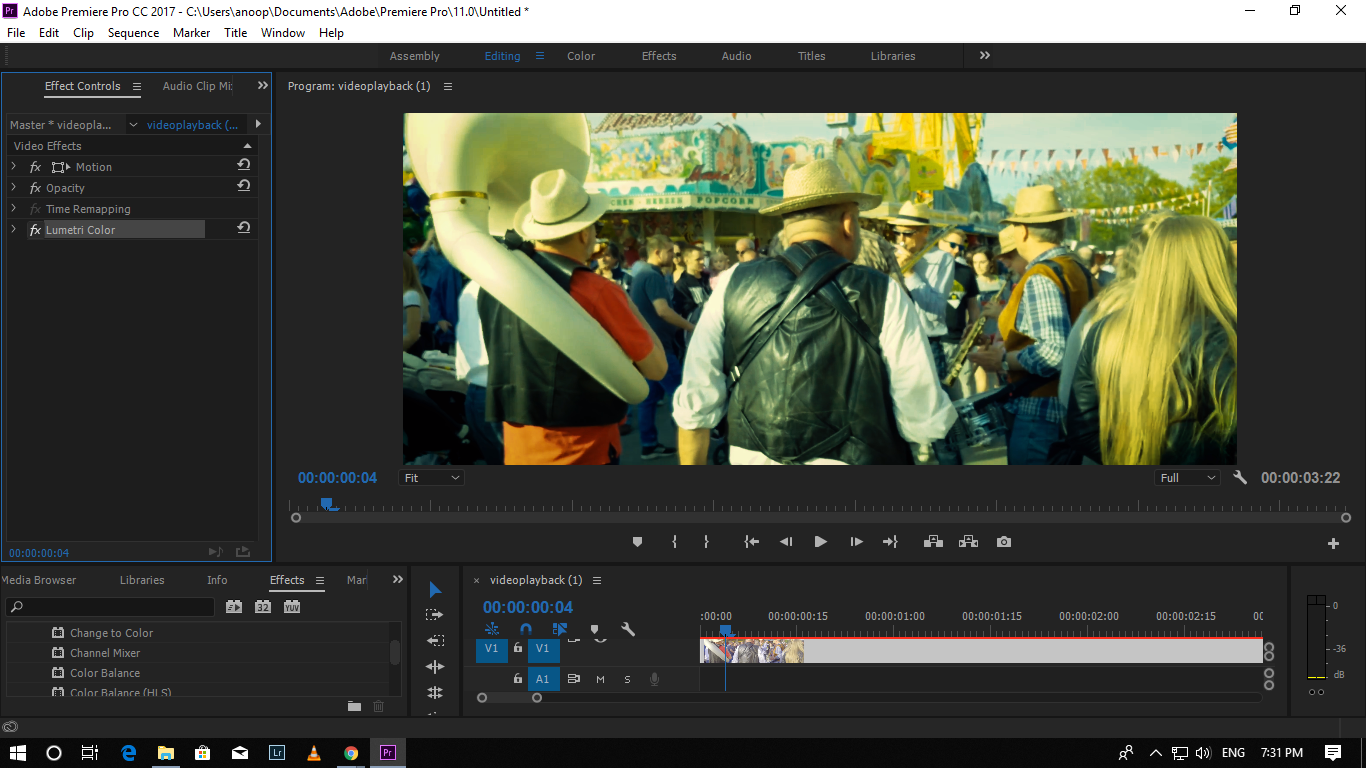Create new custom bin folder

tap(354, 706)
